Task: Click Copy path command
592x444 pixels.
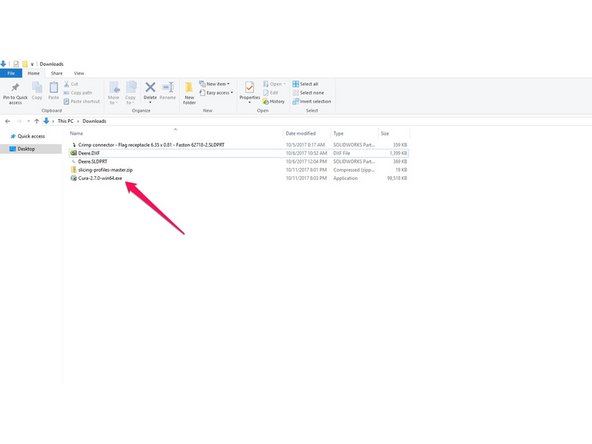Action: click(78, 92)
